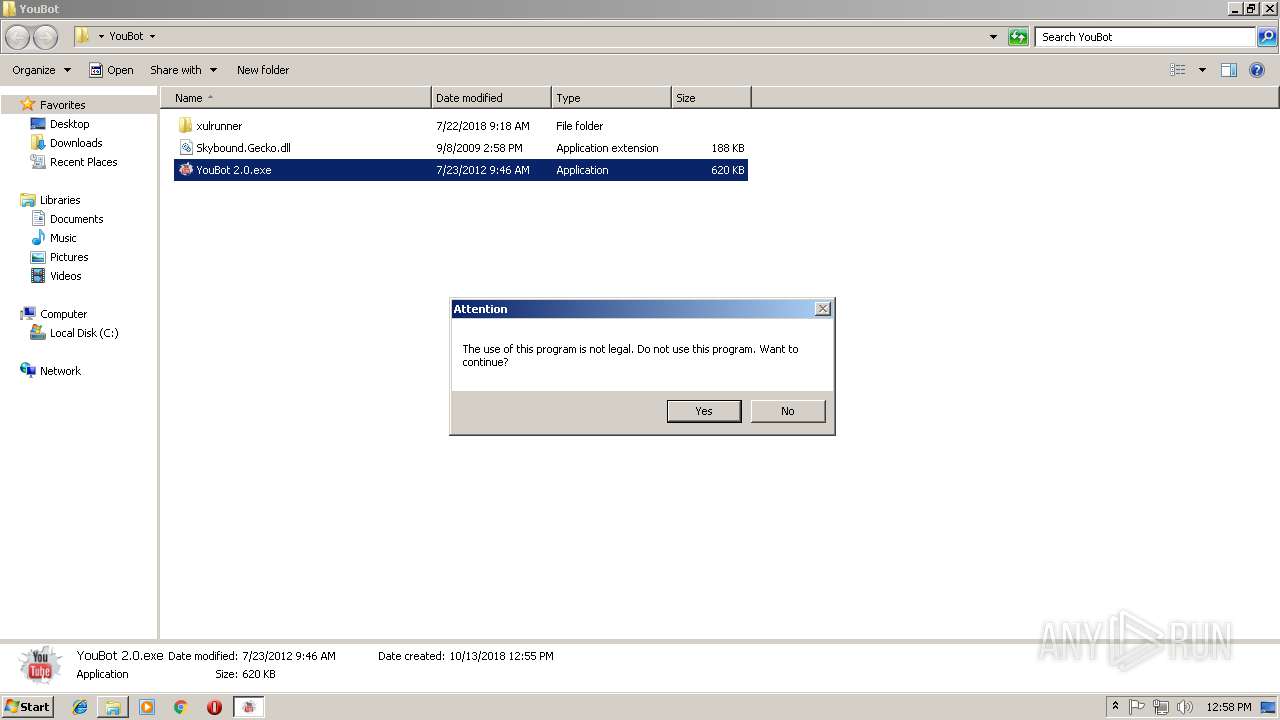Click the volume speaker tray icon

pyautogui.click(x=1185, y=707)
